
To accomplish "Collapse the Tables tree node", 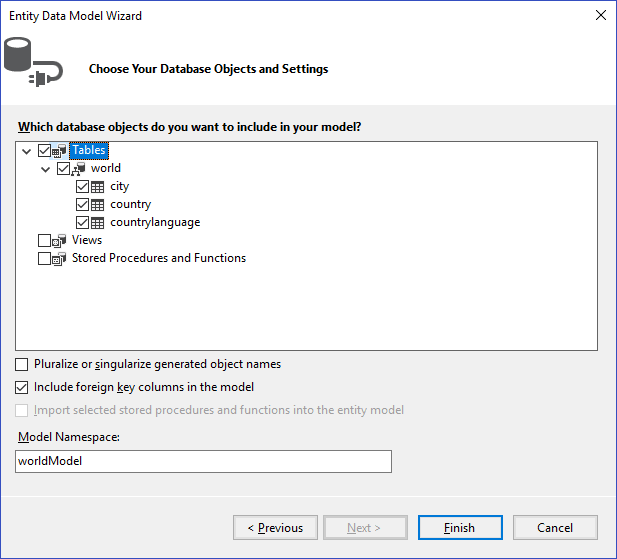I will pyautogui.click(x=27, y=151).
